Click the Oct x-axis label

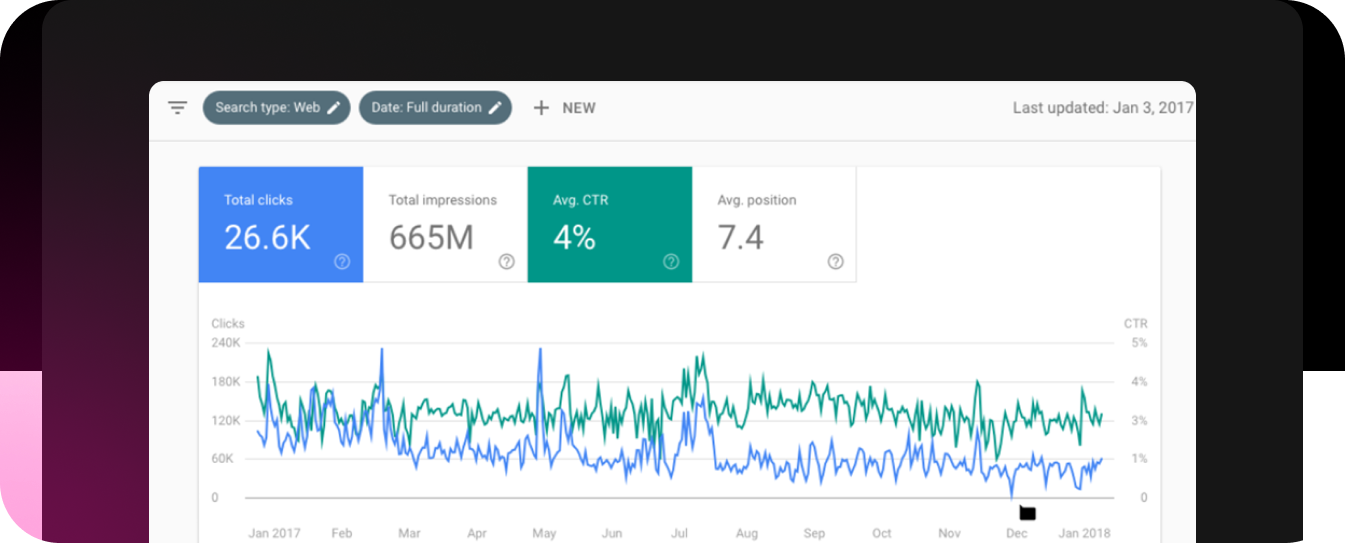[x=882, y=534]
